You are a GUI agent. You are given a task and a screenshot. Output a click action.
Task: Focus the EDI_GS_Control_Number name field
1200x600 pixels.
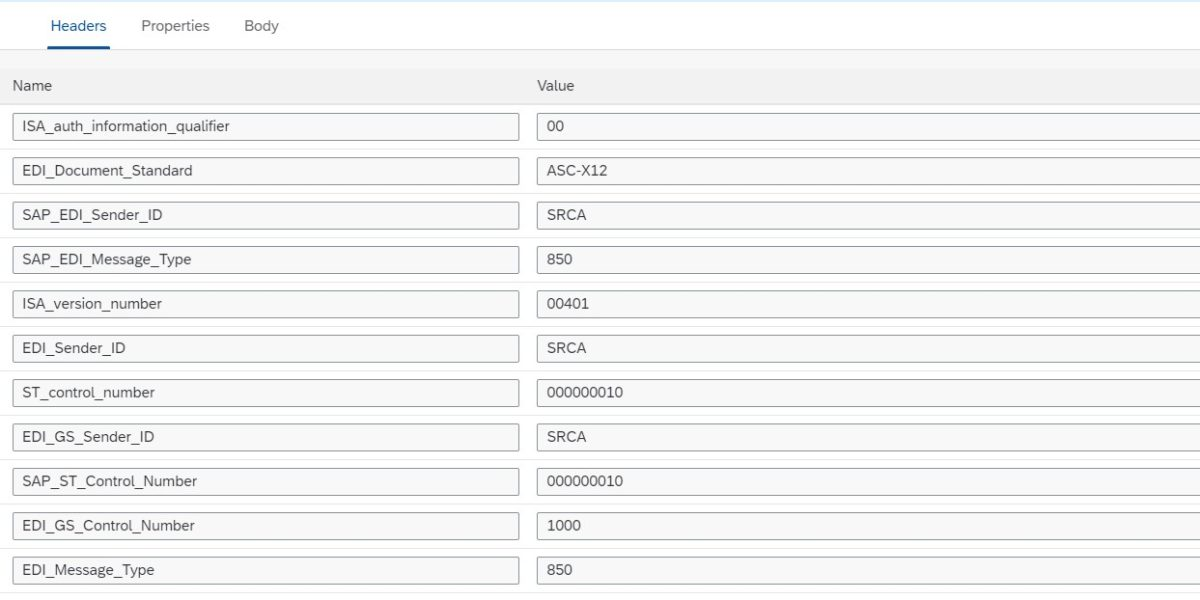[266, 526]
